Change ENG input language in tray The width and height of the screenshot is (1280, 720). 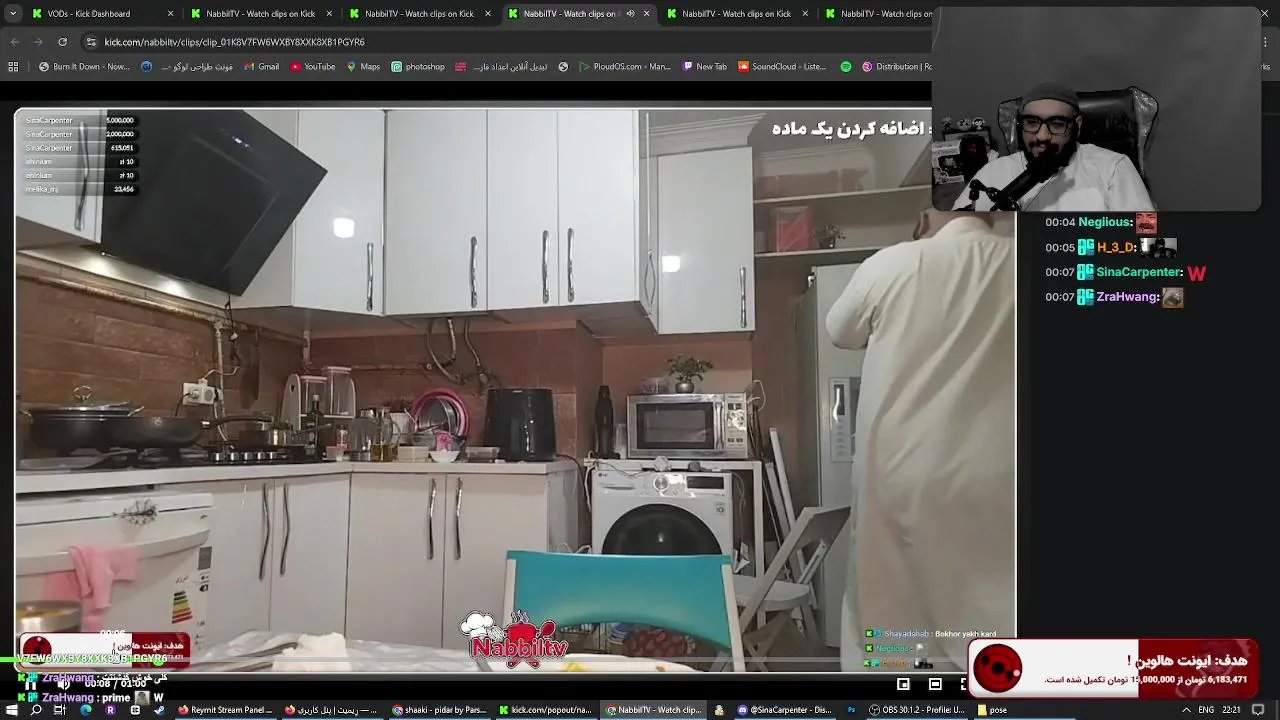(1207, 710)
